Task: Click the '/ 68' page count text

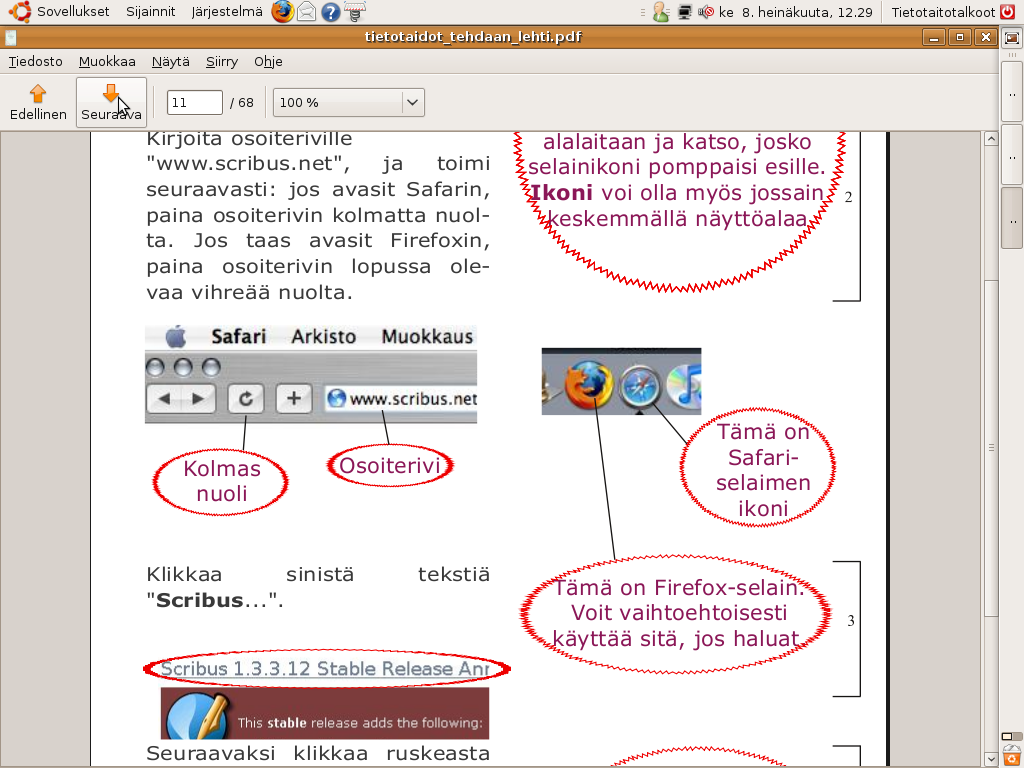Action: 242,103
